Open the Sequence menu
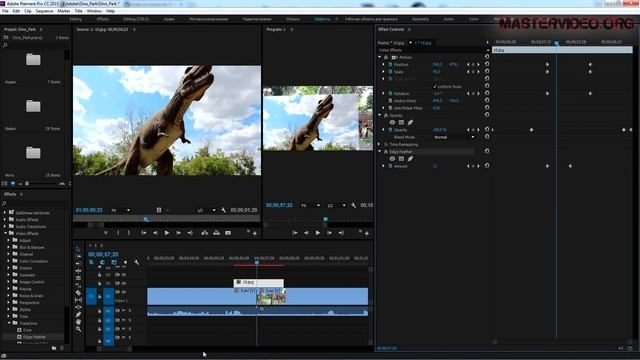Viewport: 640px width, 360px height. point(44,11)
